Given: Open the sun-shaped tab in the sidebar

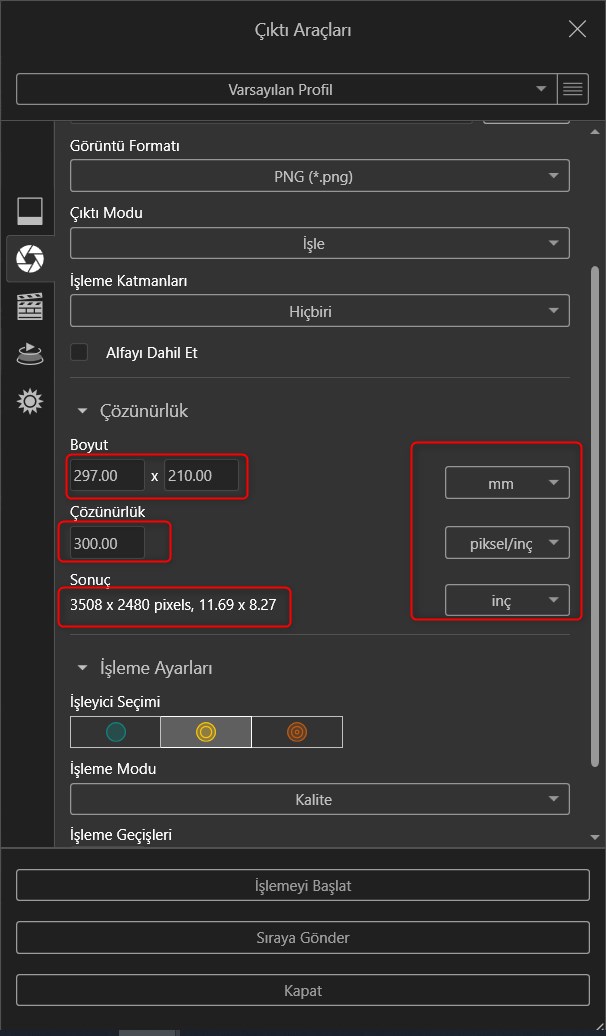Looking at the screenshot, I should coord(30,402).
